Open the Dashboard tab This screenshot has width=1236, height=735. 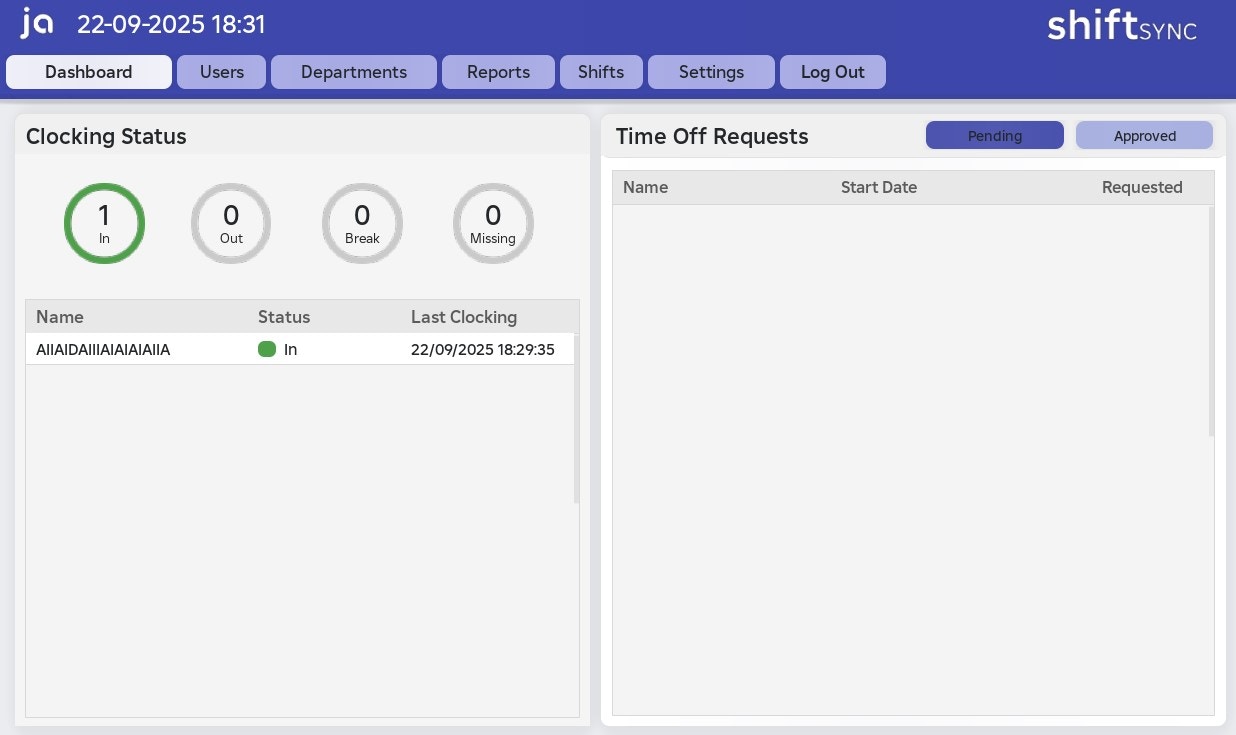pos(89,72)
